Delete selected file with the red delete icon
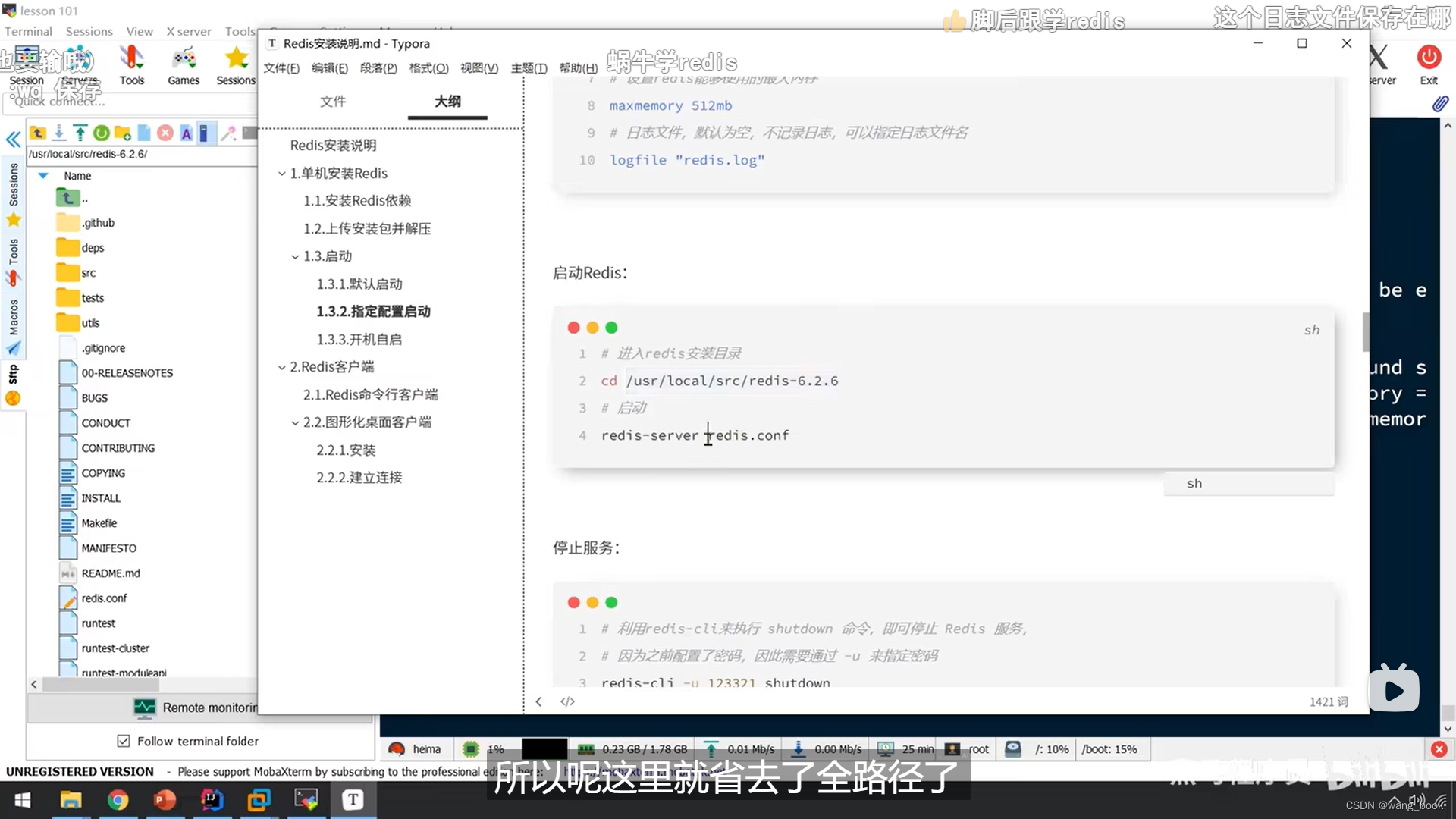The image size is (1456, 819). coord(165,133)
